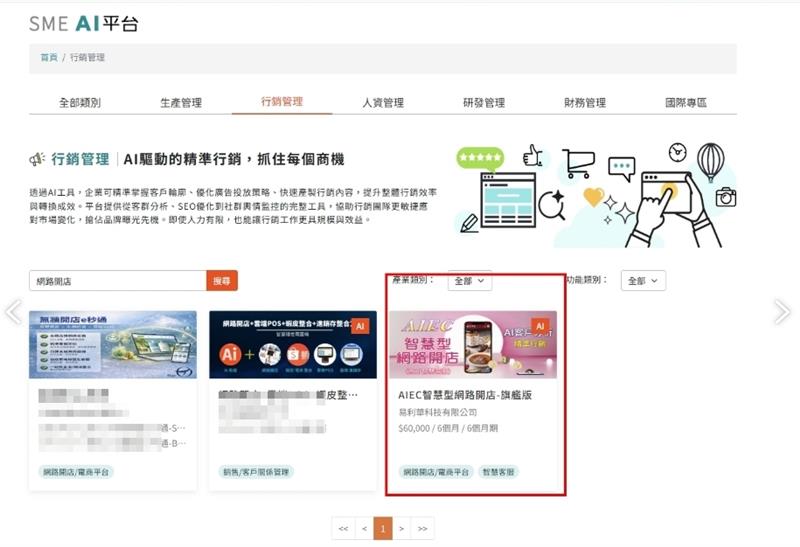Select the 行銷管理 tab
Viewport: 800px width, 547px height.
(x=282, y=102)
